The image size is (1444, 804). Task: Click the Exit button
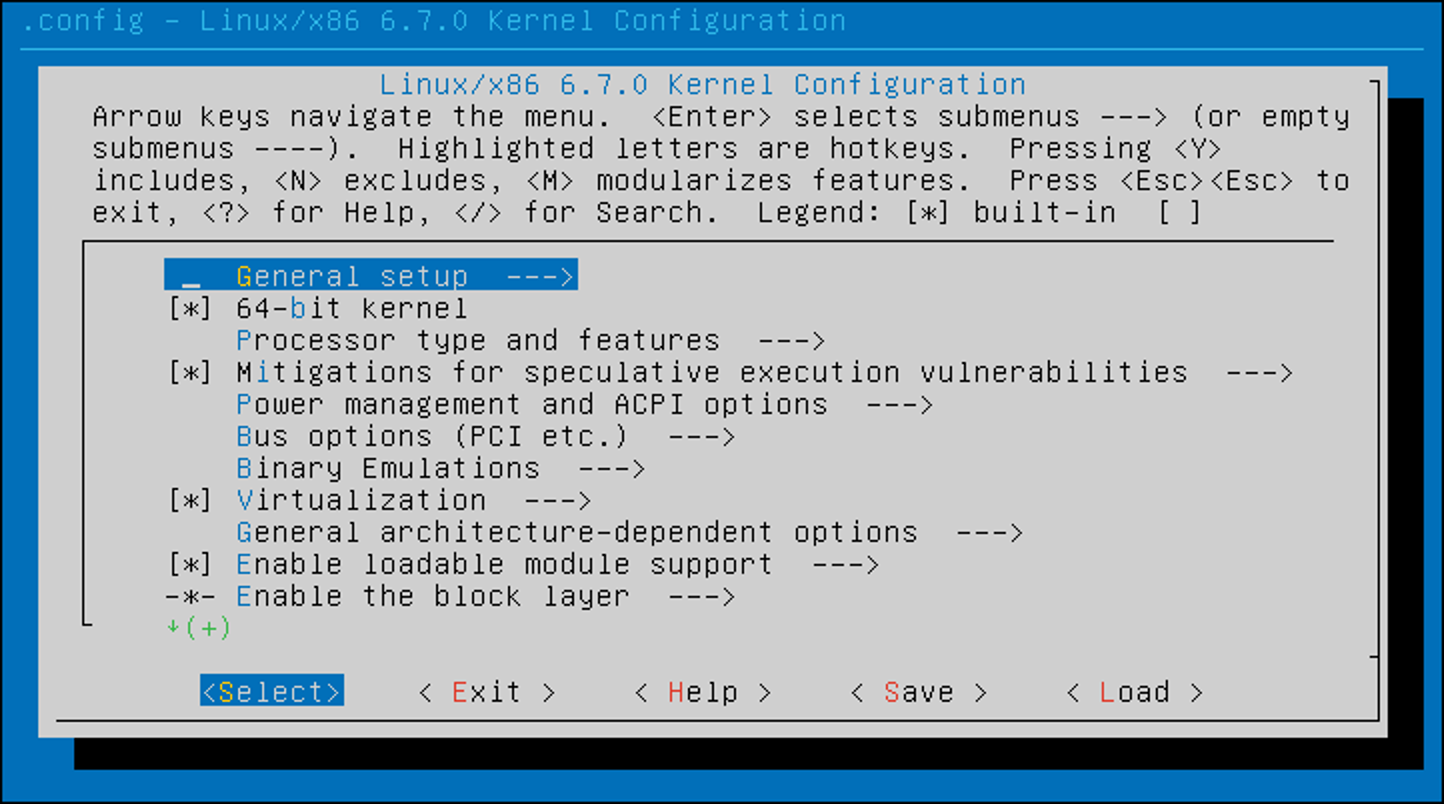486,691
